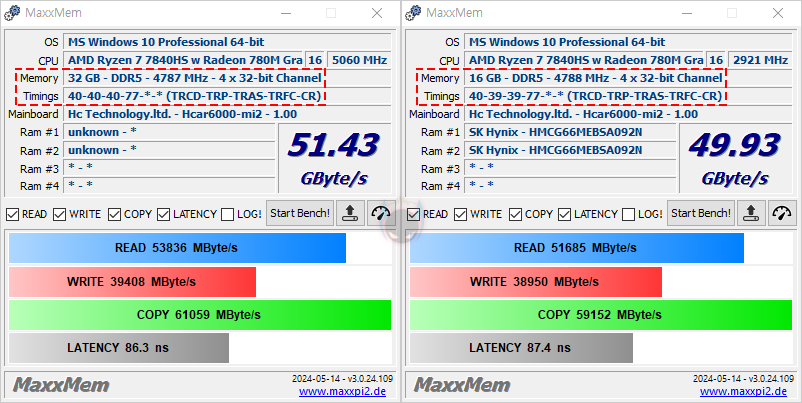Click the Mainboard Hc Technology field in right window

[629, 114]
